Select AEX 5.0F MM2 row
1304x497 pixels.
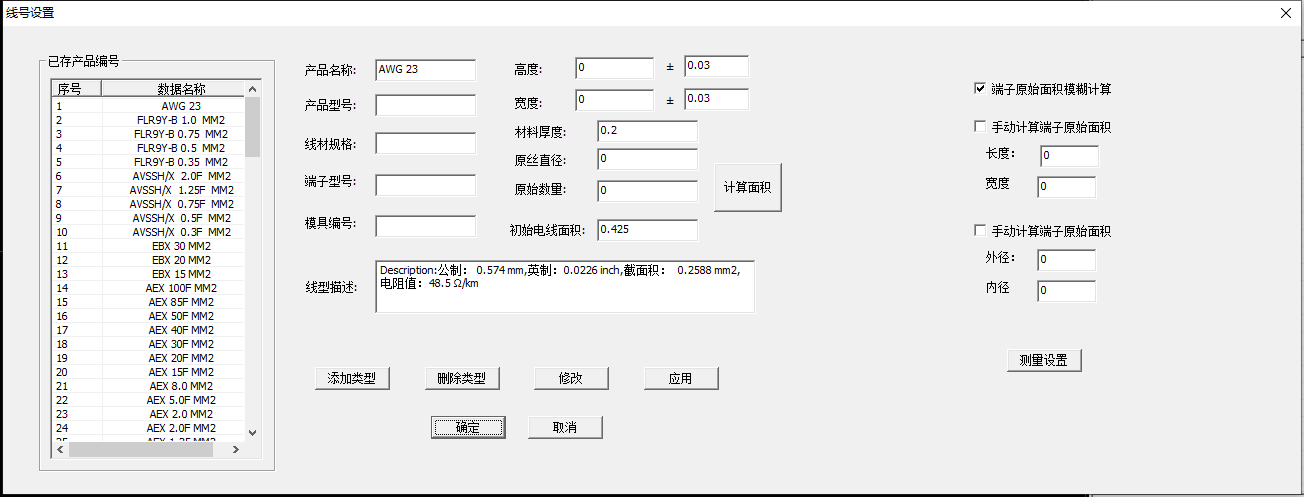pos(148,400)
